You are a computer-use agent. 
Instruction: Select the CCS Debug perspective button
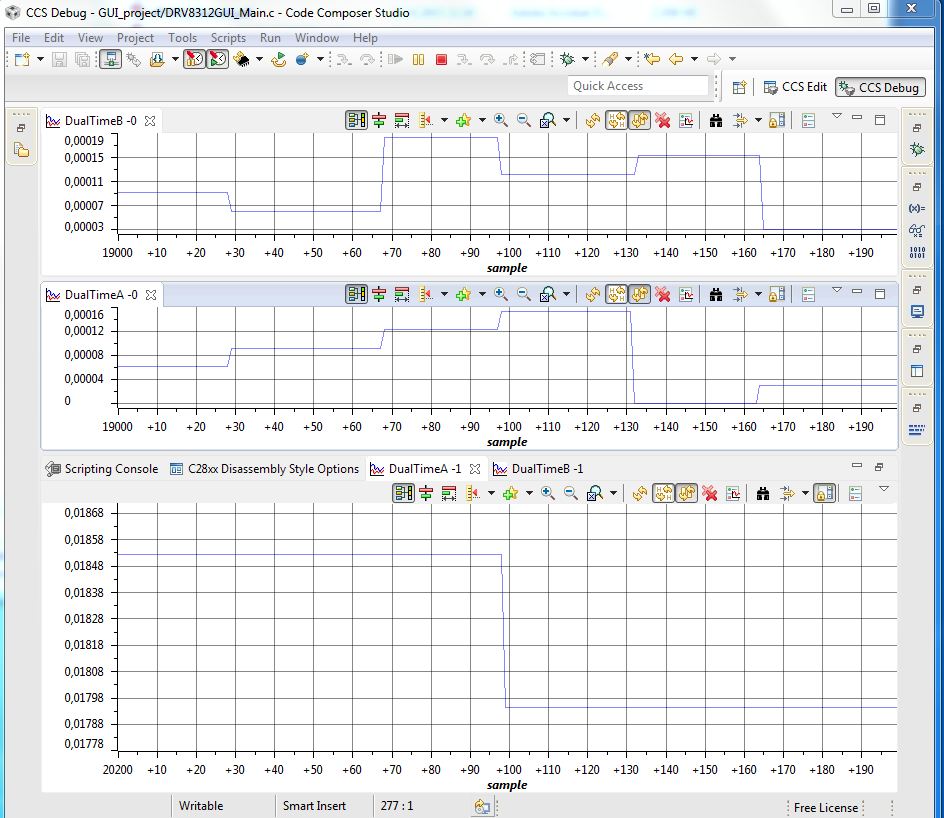pos(880,88)
